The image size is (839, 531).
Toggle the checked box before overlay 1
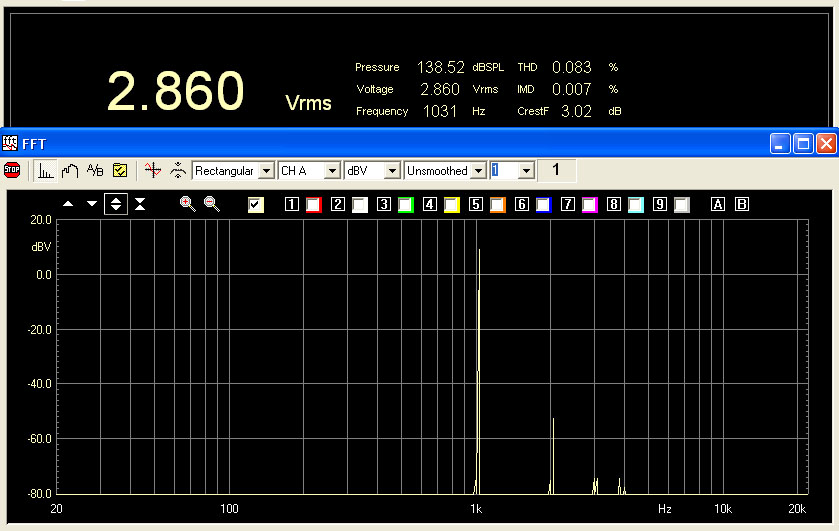256,205
